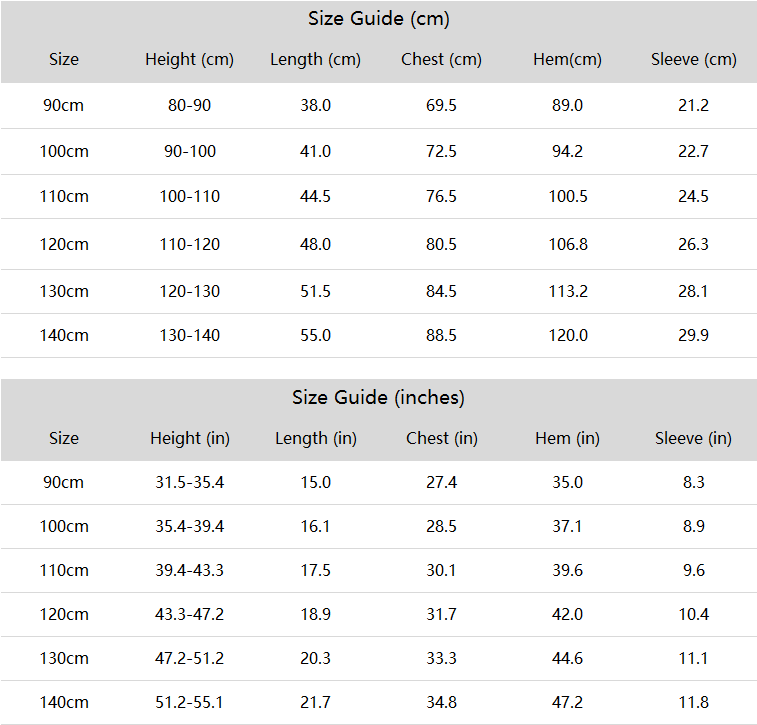Viewport: 757px width, 725px height.
Task: Click the 18.9 length value
Action: tap(315, 614)
